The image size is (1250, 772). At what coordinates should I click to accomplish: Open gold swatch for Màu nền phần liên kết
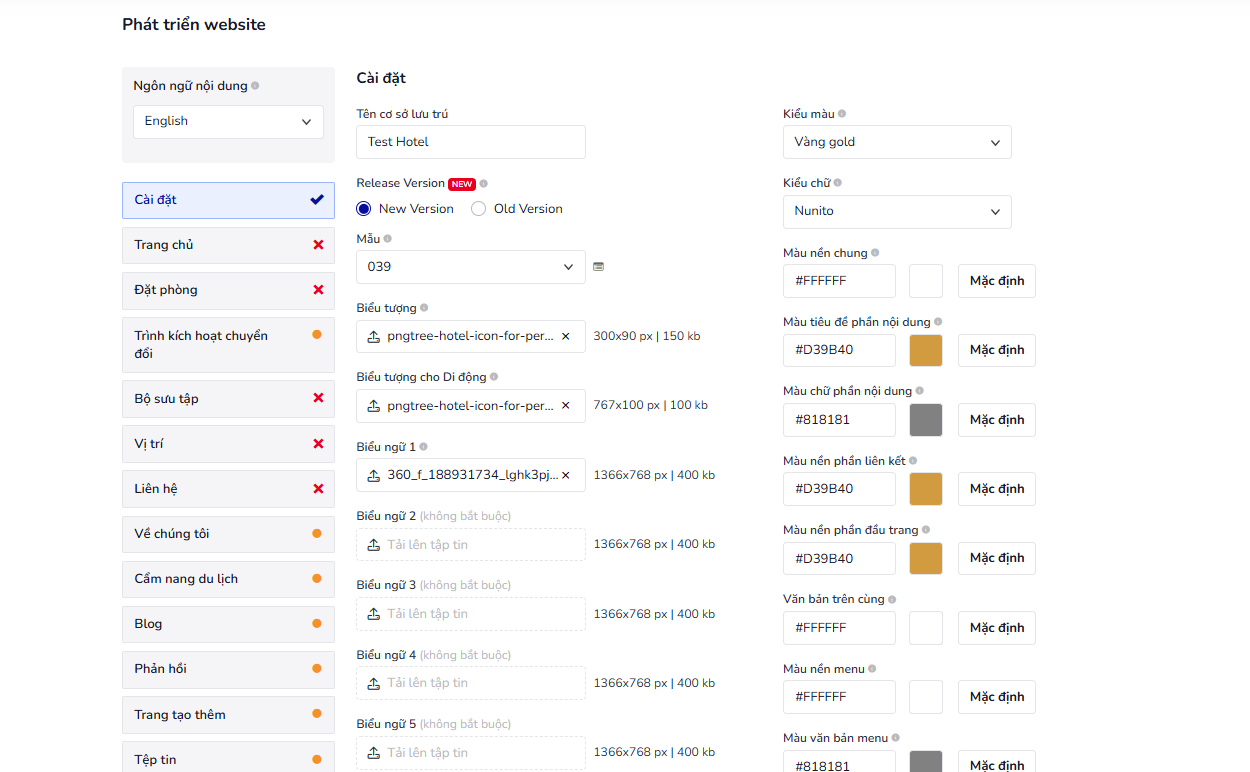(926, 489)
